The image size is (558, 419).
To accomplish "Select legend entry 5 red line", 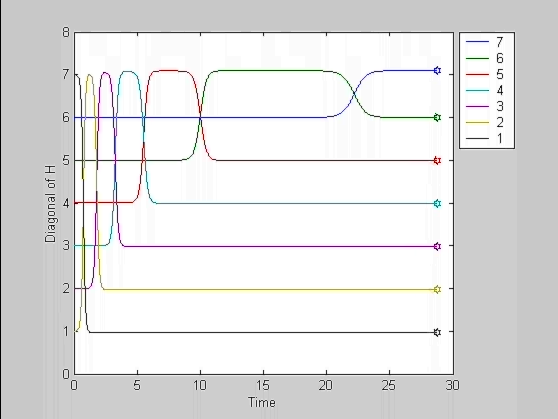I will (x=485, y=74).
